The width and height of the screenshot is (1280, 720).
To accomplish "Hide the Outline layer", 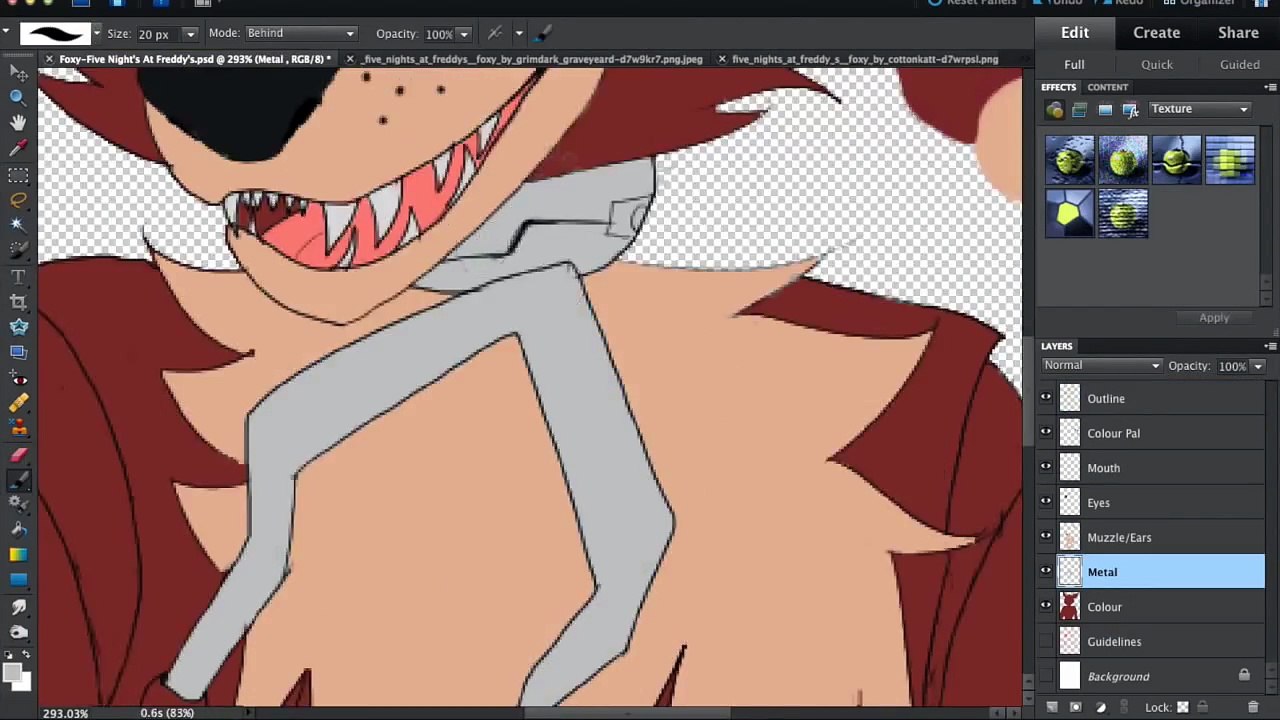I will click(x=1046, y=398).
